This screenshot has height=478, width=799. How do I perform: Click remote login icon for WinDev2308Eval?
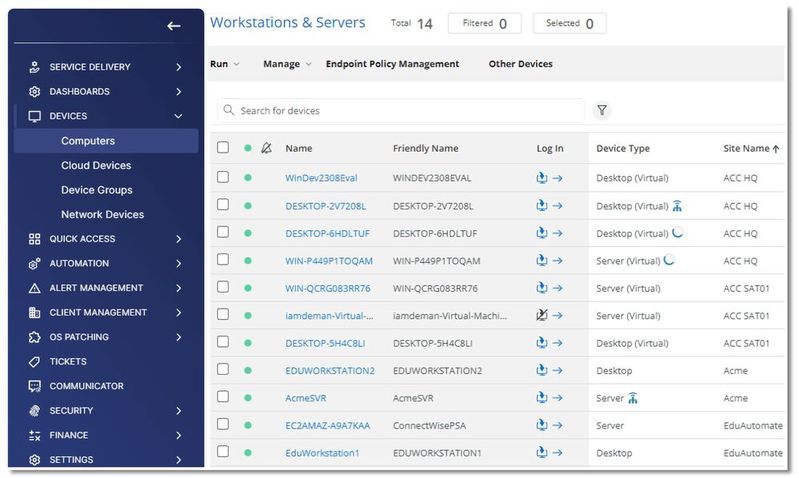542,178
